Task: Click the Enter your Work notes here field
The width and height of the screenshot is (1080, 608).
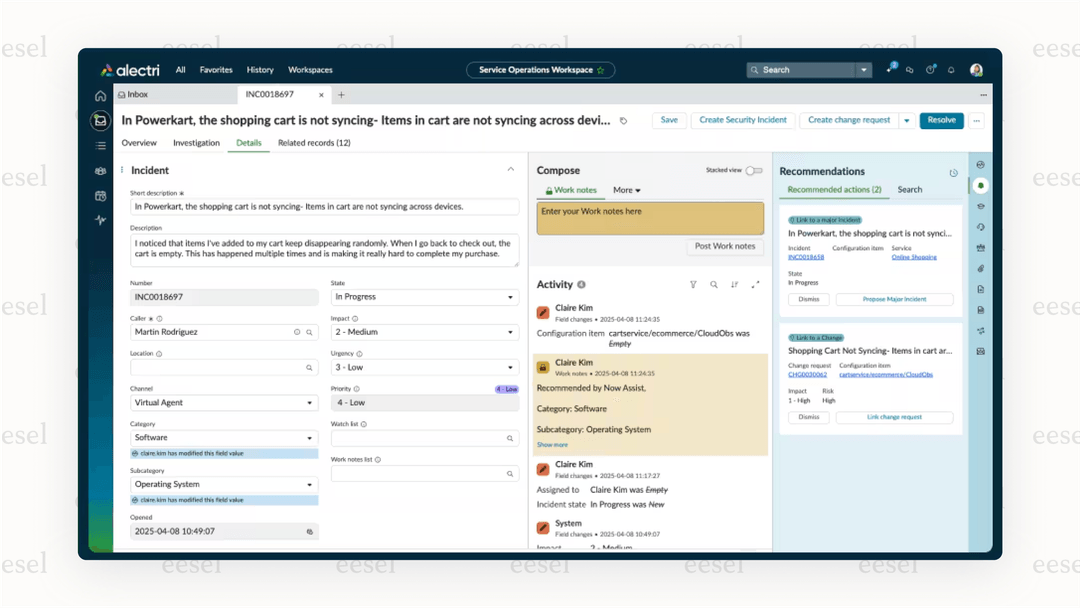Action: [650, 217]
